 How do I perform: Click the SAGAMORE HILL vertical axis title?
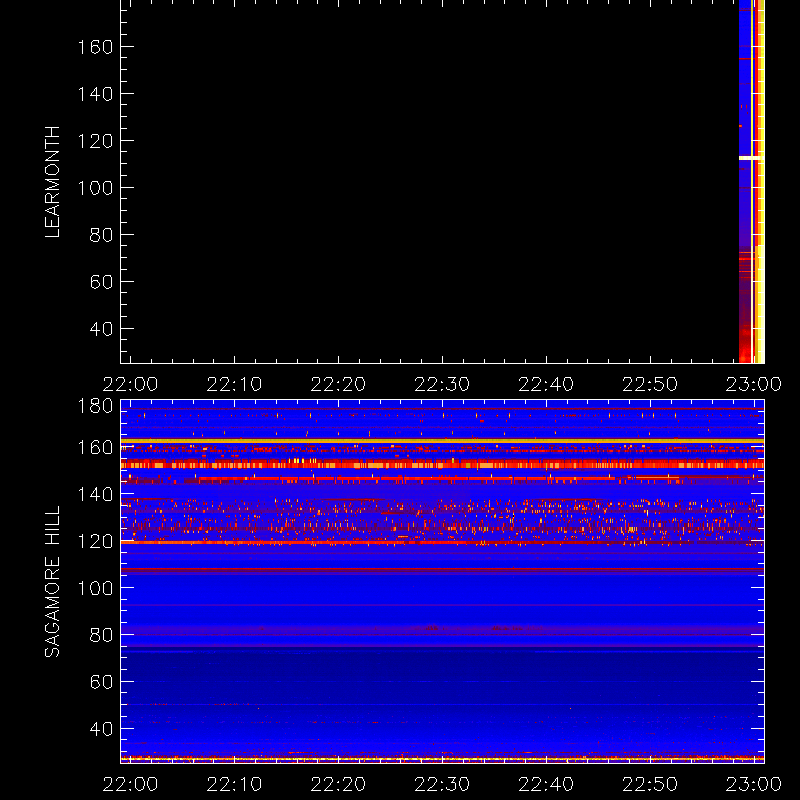click(x=53, y=582)
